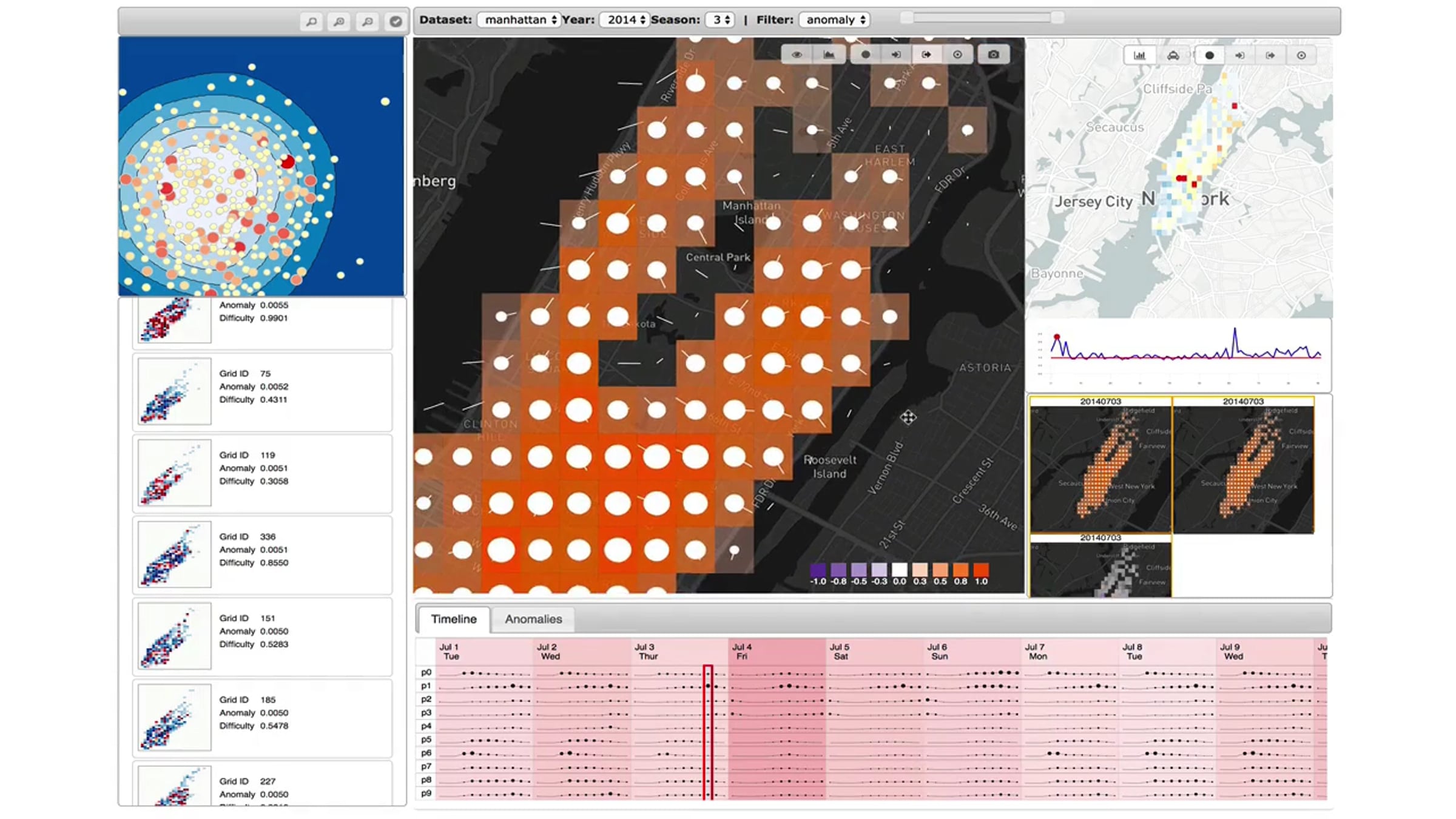Screen dimensions: 1456x819
Task: Toggle the eye visibility icon on the map toolbar
Action: pyautogui.click(x=797, y=55)
